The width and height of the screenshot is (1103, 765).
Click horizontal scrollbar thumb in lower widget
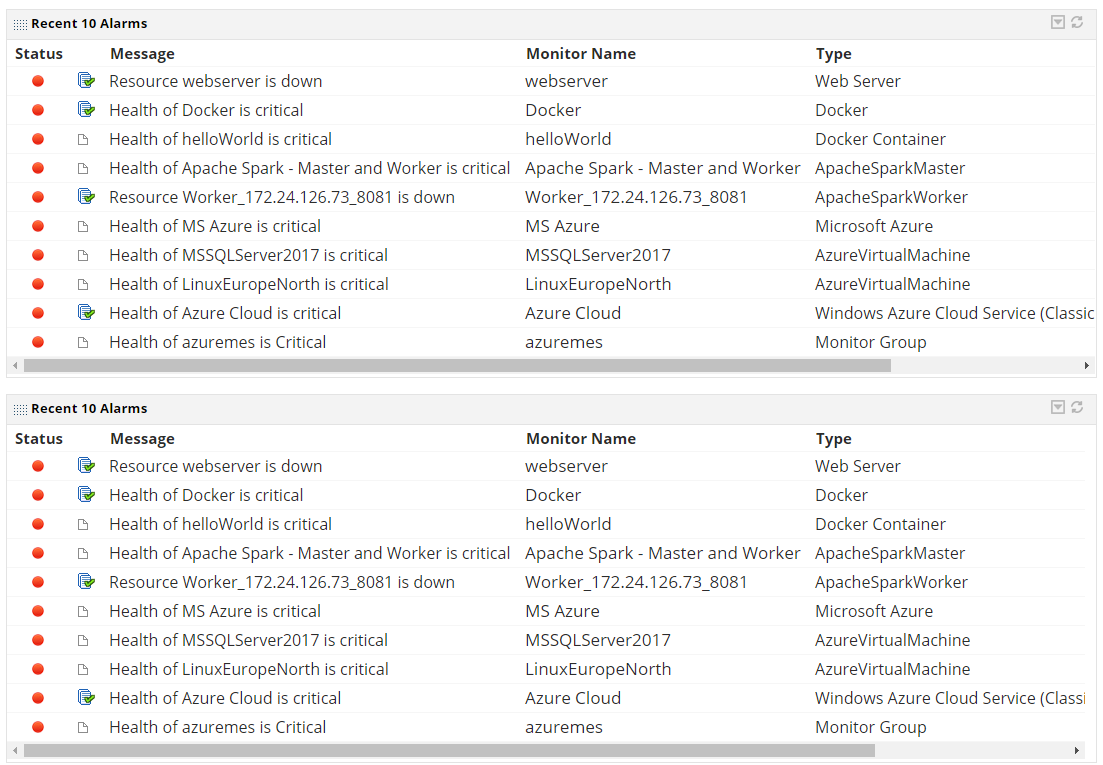tap(449, 750)
